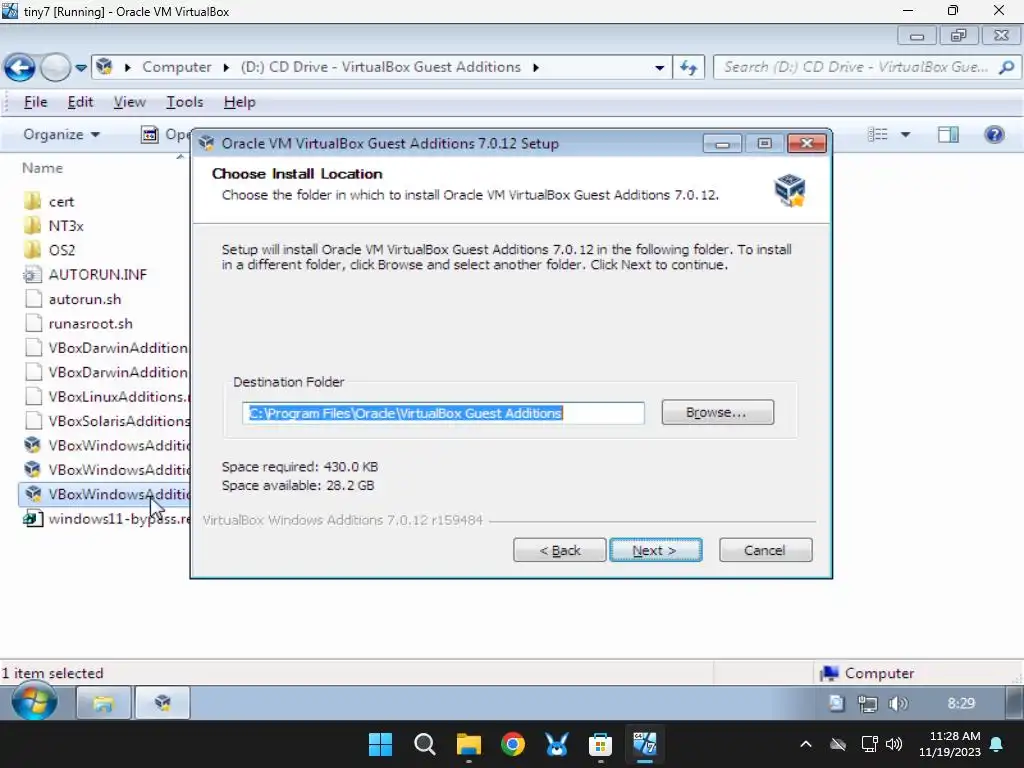The height and width of the screenshot is (768, 1024).
Task: Open the Organize dropdown
Action: (x=61, y=135)
